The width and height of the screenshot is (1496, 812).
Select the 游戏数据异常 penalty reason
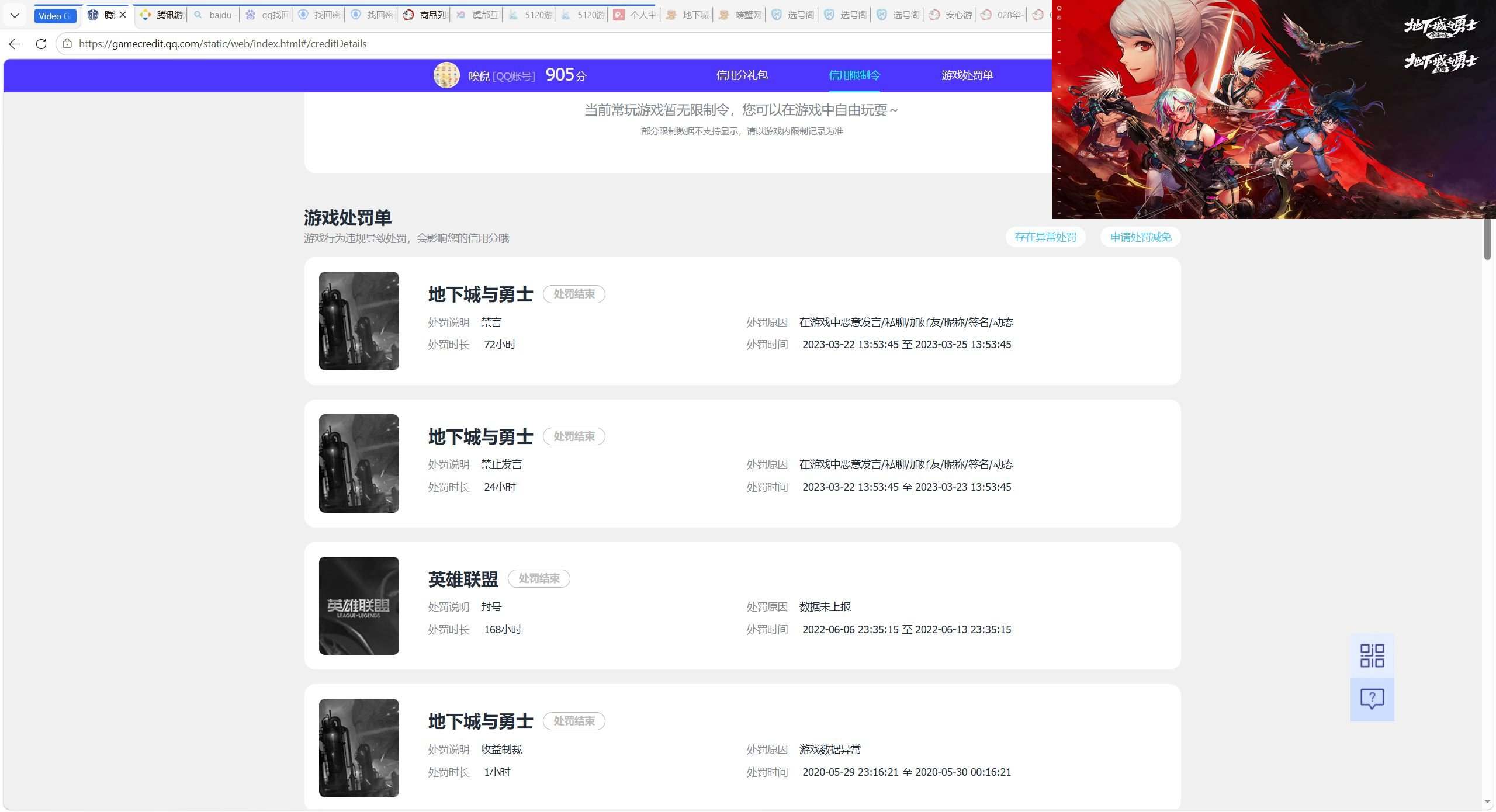(x=830, y=749)
